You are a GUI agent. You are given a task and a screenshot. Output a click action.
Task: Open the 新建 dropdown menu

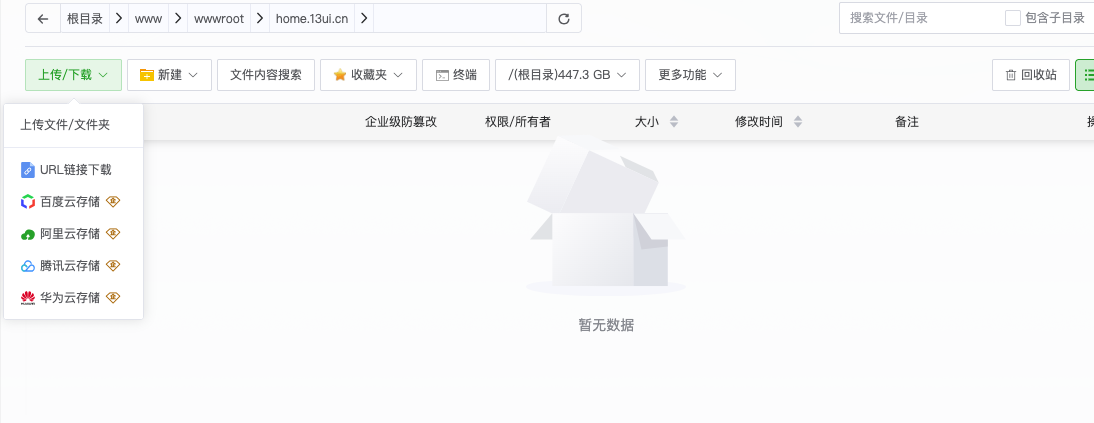169,75
